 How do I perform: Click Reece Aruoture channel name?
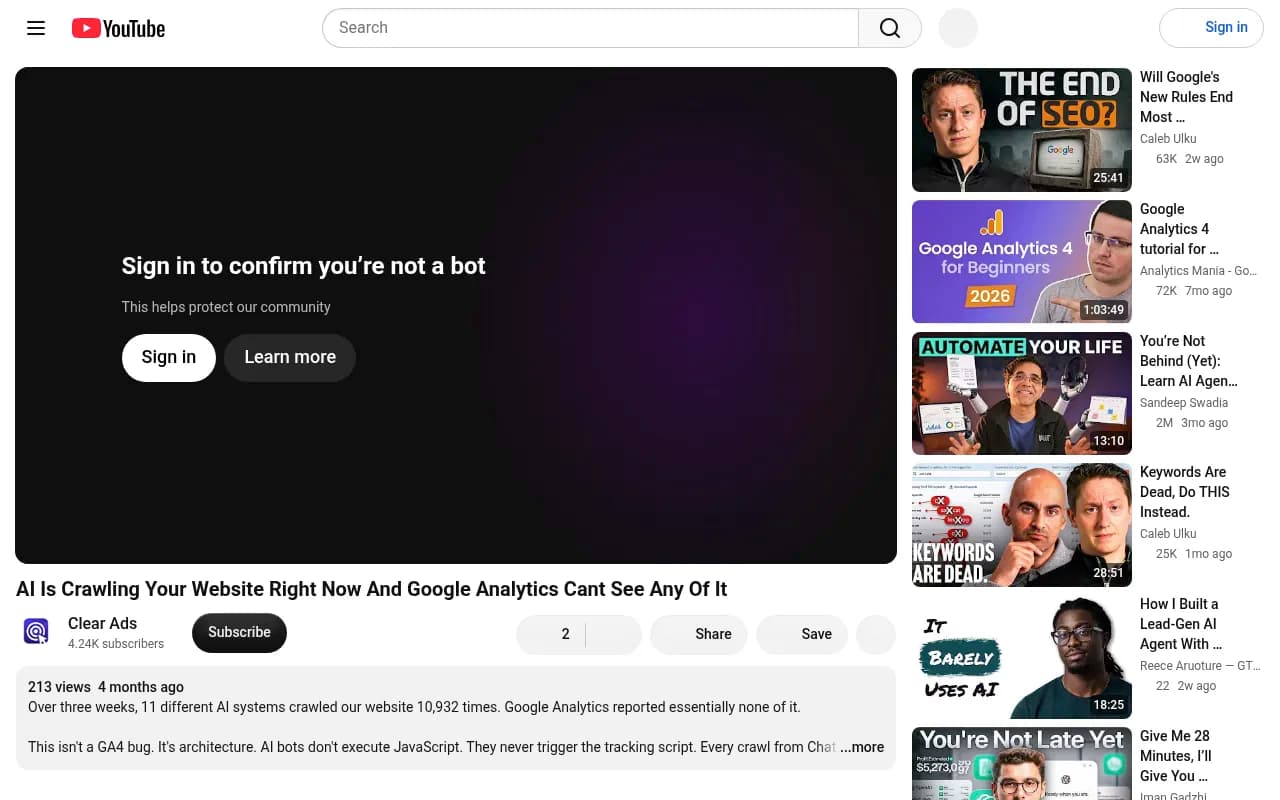coord(1200,666)
